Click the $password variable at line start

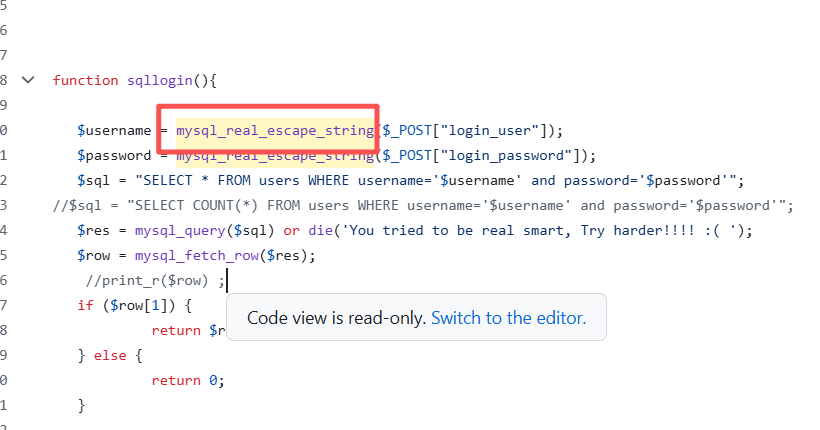tap(114, 155)
